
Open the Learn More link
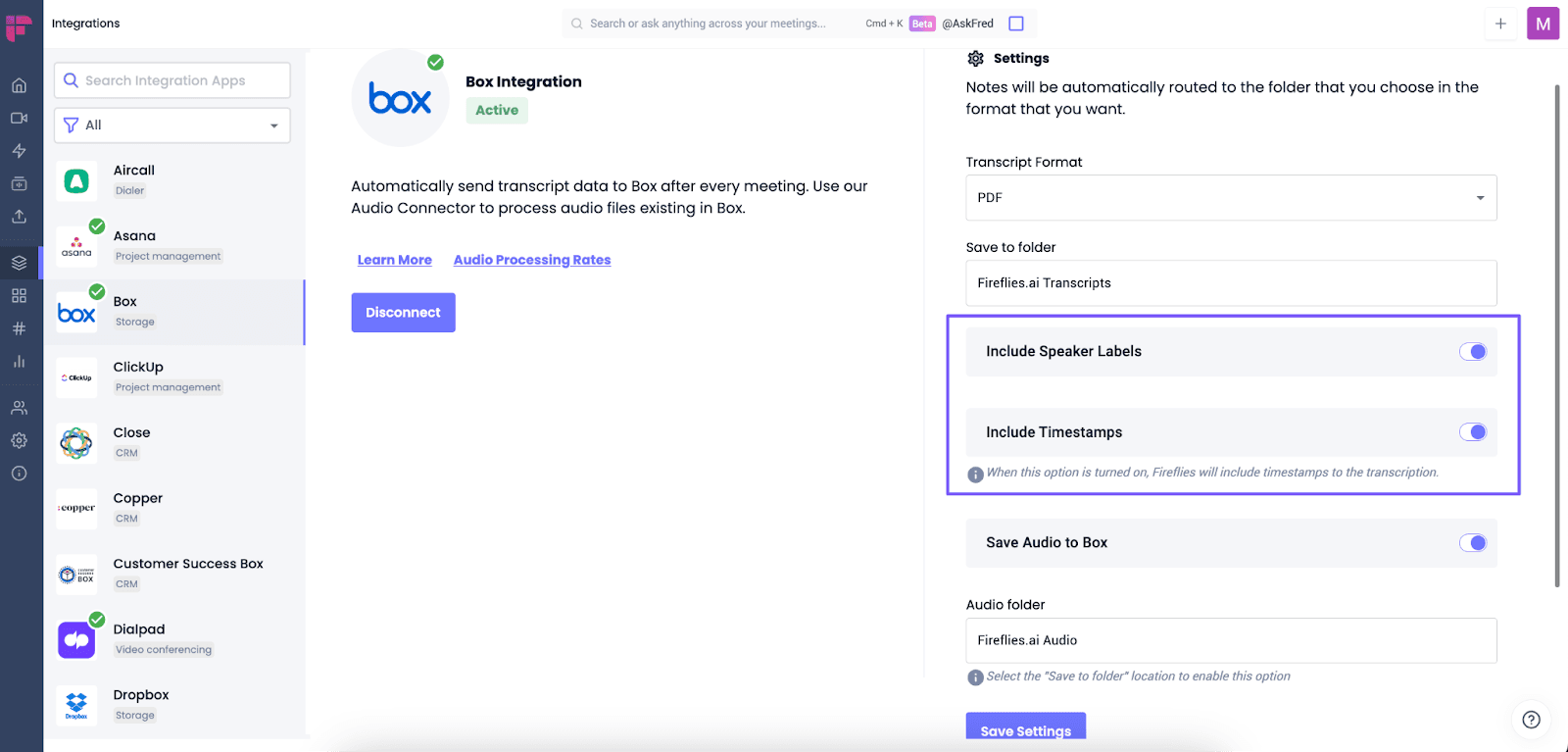394,260
